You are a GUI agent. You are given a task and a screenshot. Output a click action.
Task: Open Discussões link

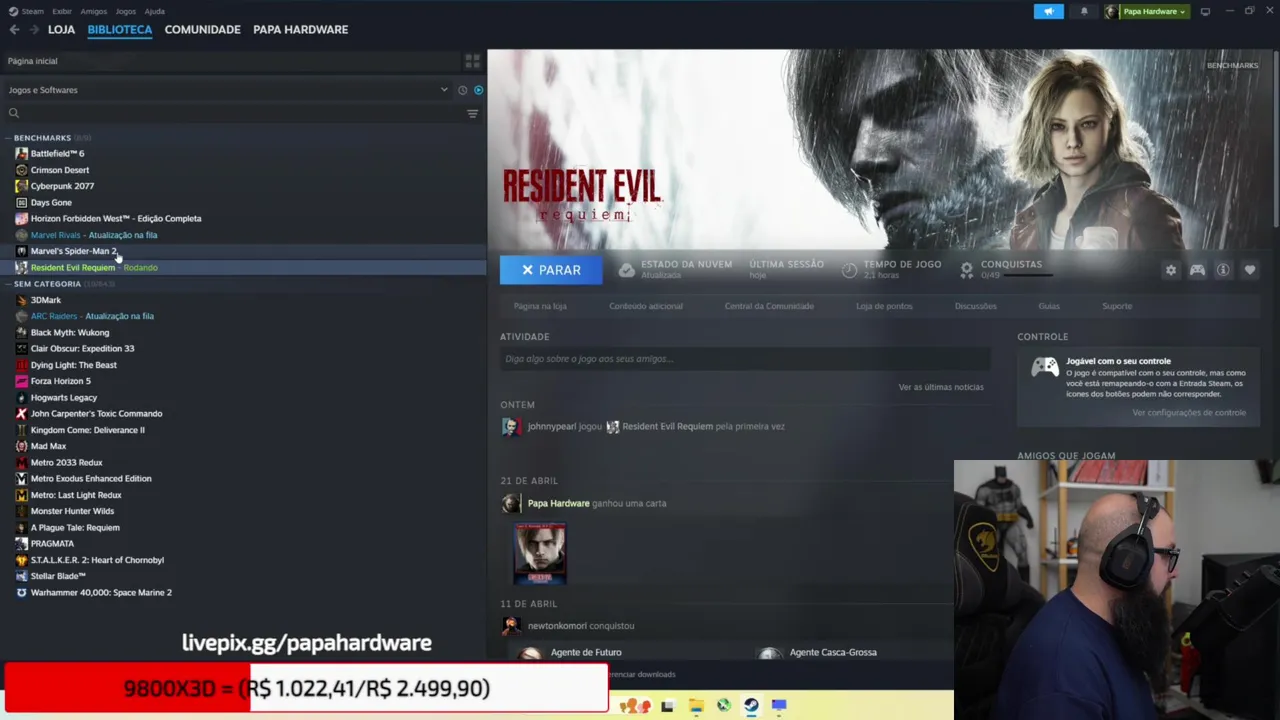click(x=975, y=306)
